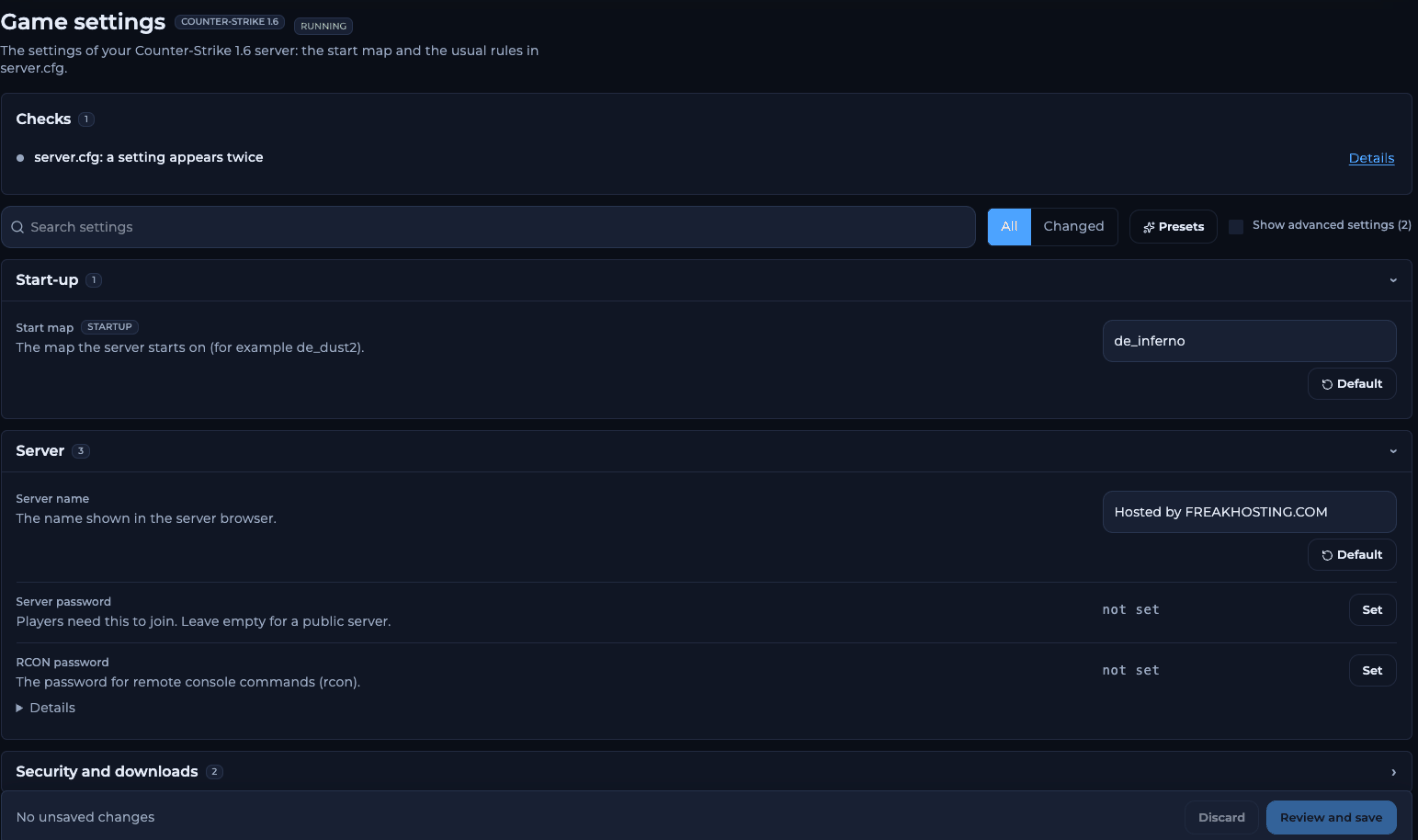Click the Checks panel heading

[x=43, y=119]
